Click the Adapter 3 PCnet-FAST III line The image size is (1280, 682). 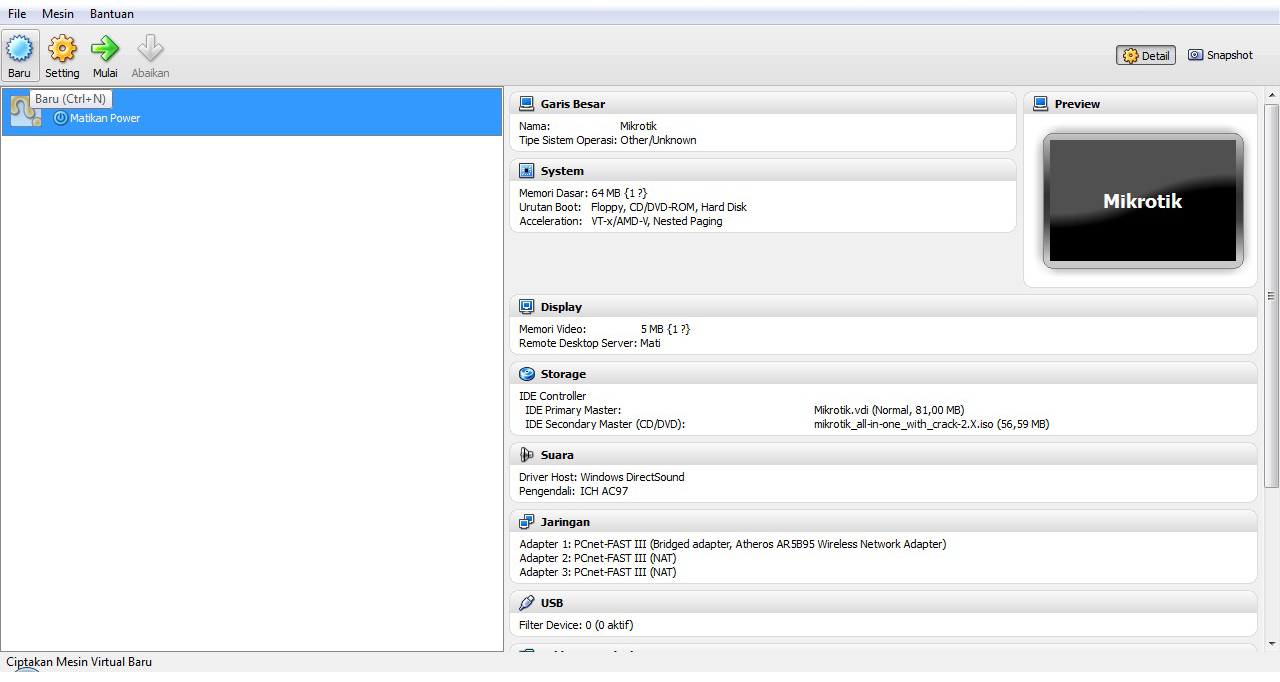click(x=598, y=572)
